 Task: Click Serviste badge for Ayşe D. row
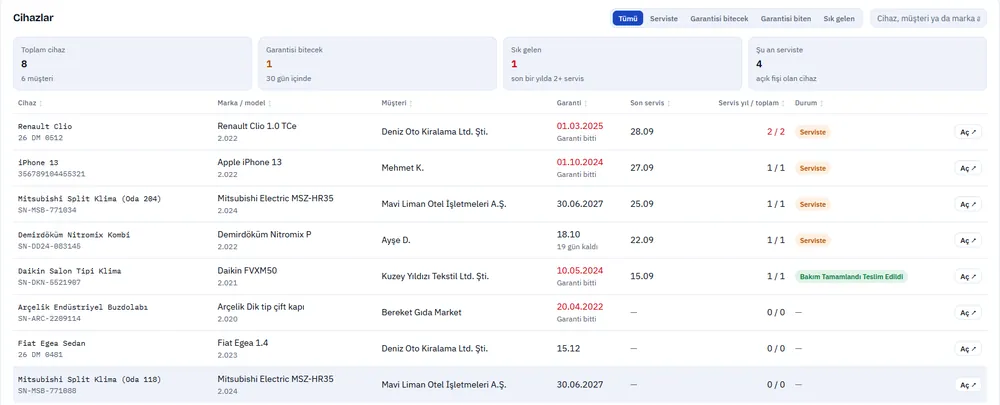(813, 240)
